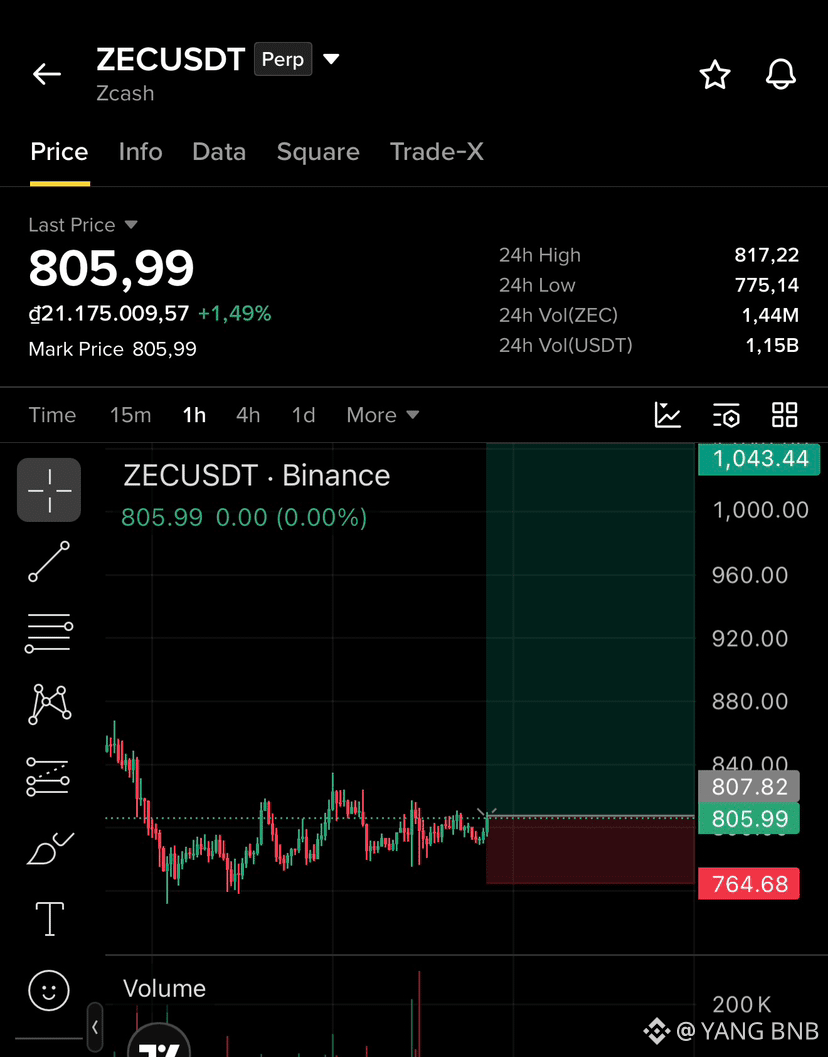
Task: Collapse the drawing toolbar with side arrow
Action: [95, 1028]
